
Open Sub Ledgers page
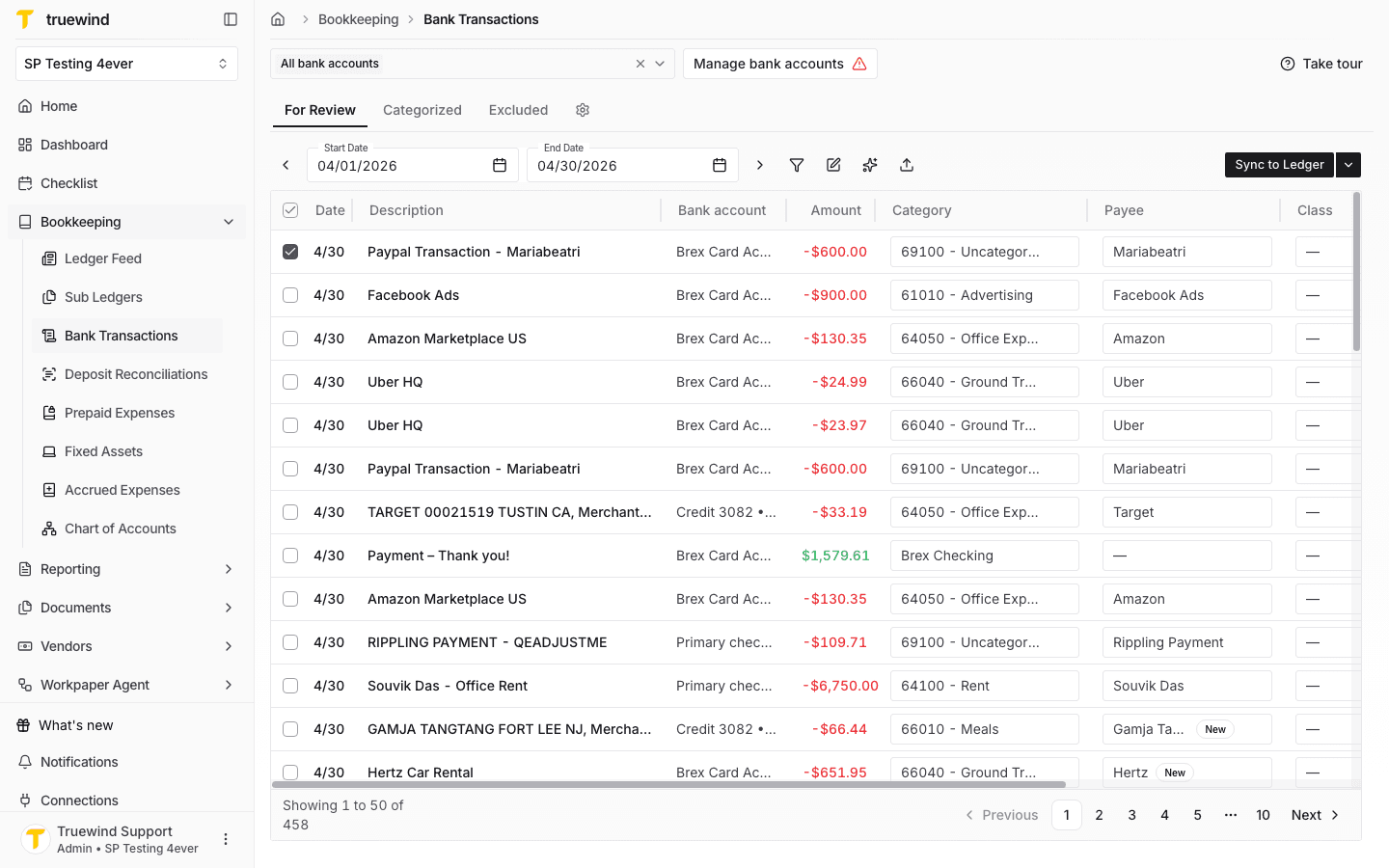(127, 297)
